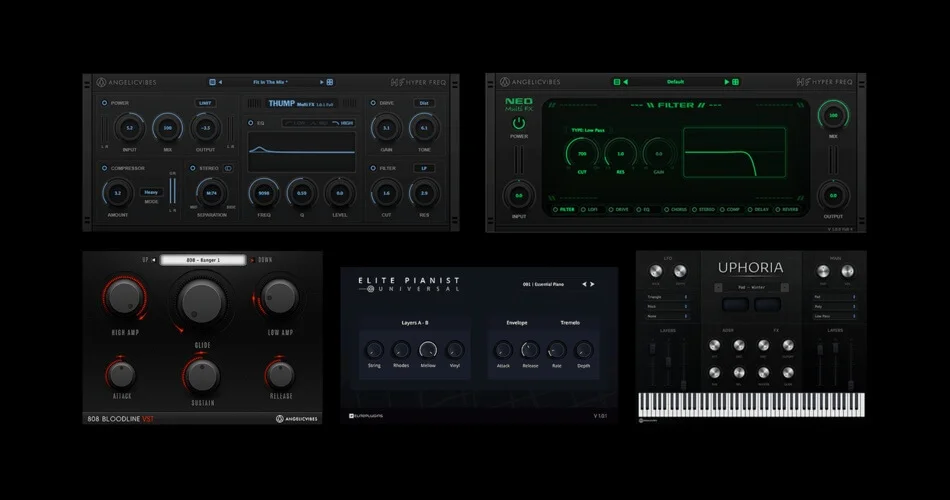Image resolution: width=950 pixels, height=500 pixels.
Task: Click left preset button in Uphoria
Action: tap(719, 287)
